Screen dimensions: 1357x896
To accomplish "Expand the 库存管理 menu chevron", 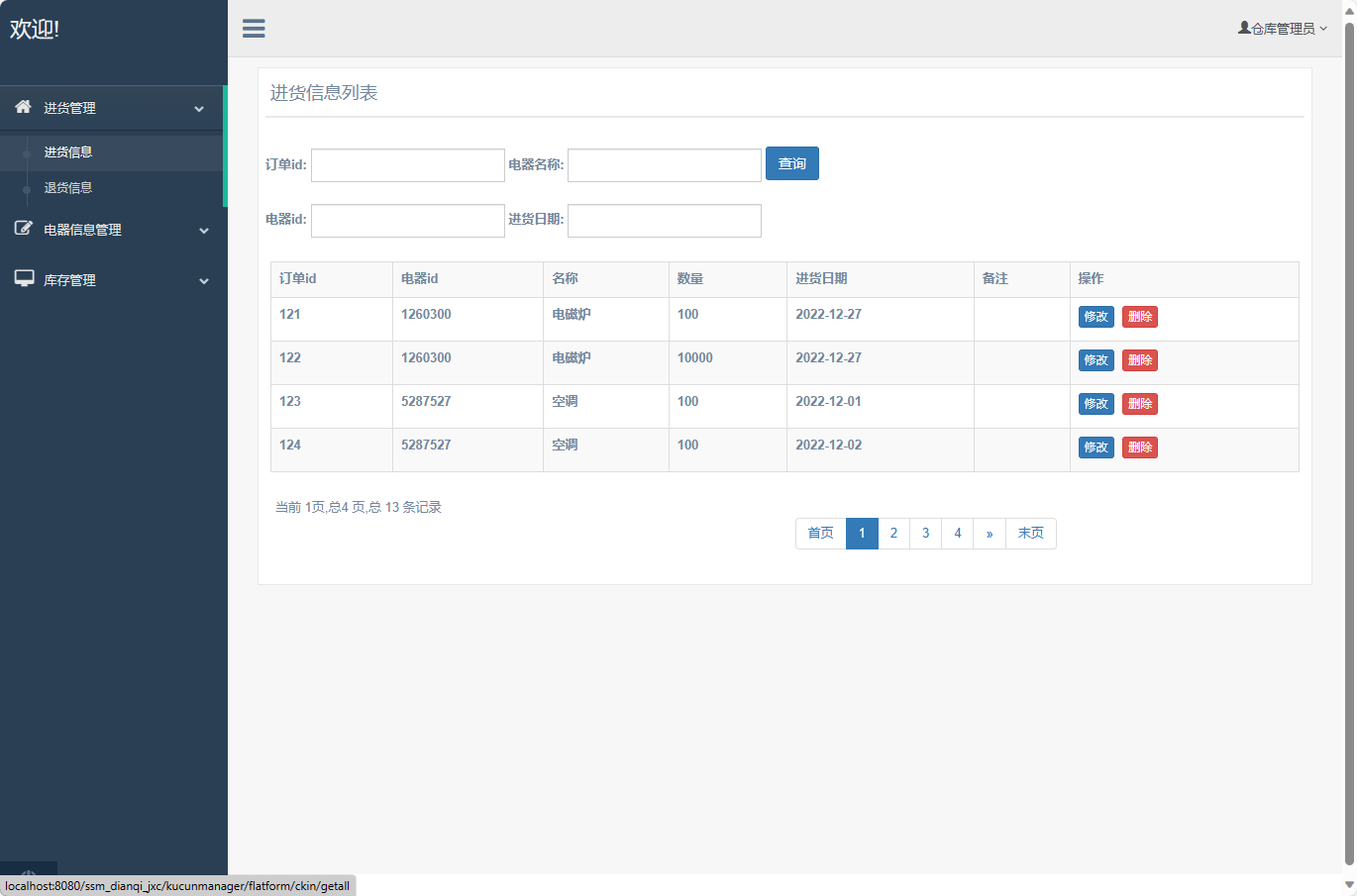I will point(204,281).
